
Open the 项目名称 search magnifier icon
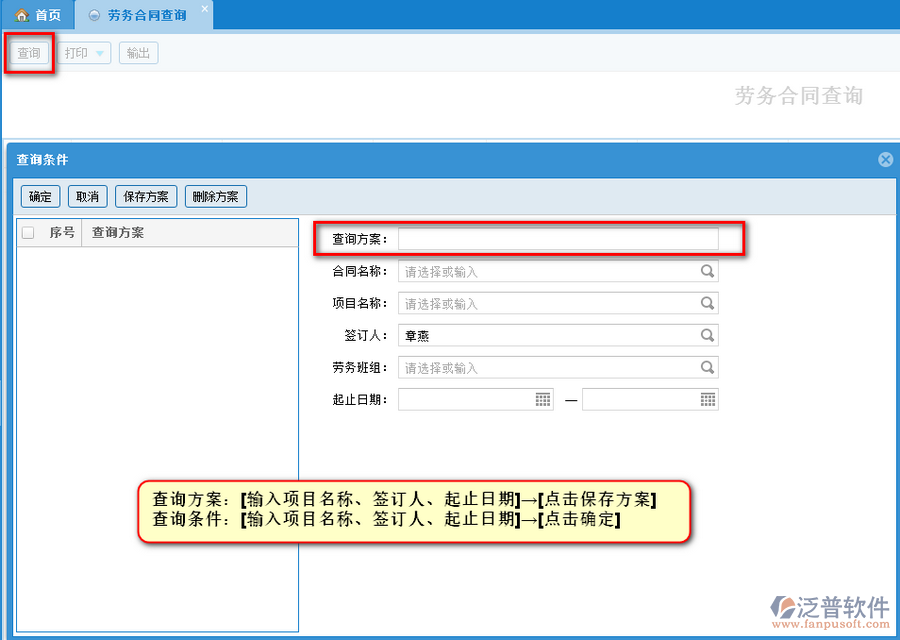click(707, 303)
